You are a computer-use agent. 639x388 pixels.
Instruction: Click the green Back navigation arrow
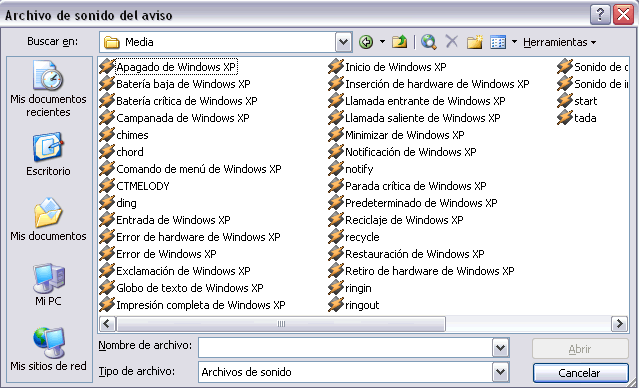click(x=366, y=42)
